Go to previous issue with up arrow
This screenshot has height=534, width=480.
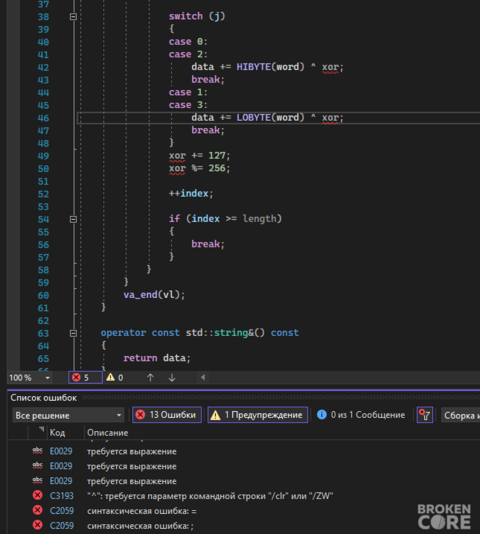click(x=150, y=377)
